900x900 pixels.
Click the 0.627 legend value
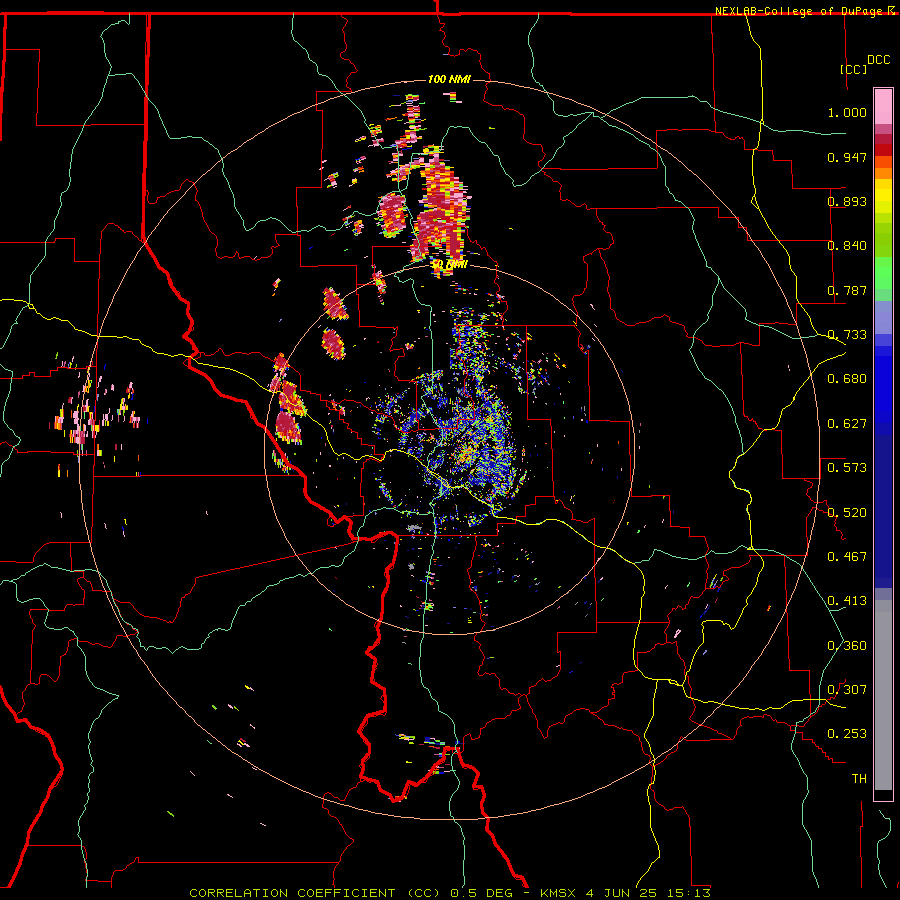(x=847, y=424)
